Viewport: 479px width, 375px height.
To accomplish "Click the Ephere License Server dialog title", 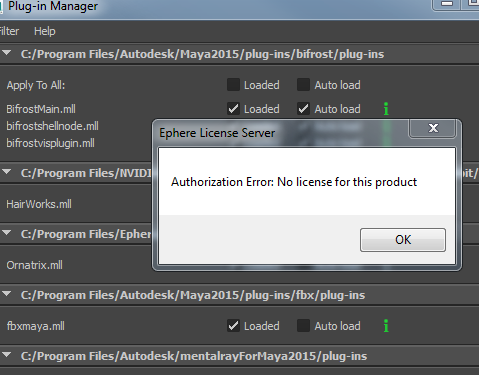I will coord(217,133).
